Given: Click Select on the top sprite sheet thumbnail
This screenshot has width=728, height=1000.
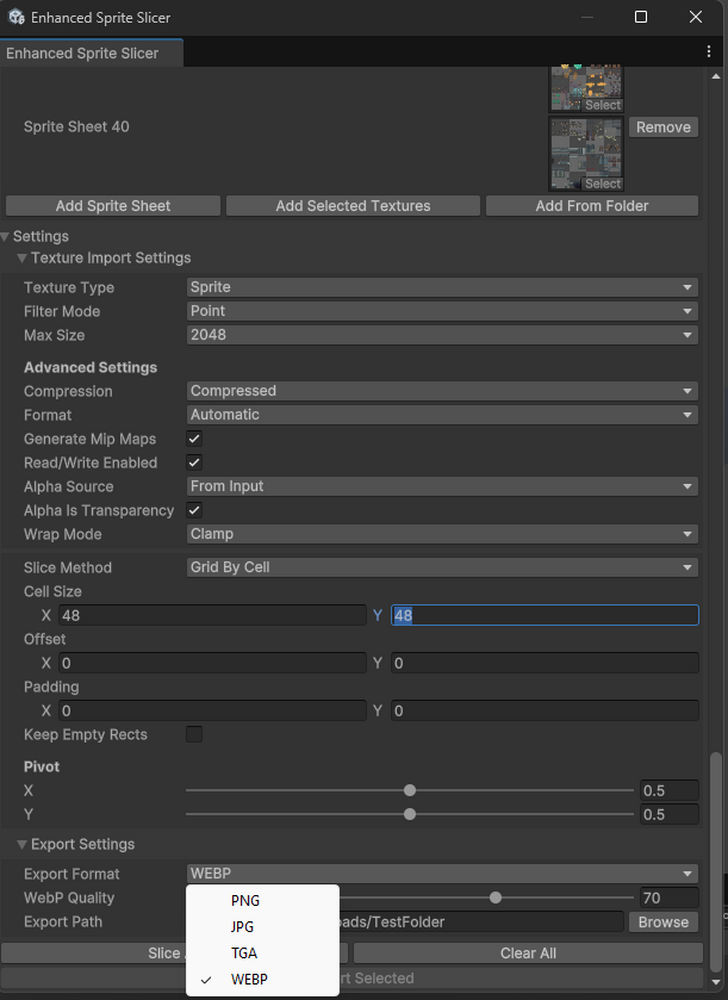Looking at the screenshot, I should 602,105.
